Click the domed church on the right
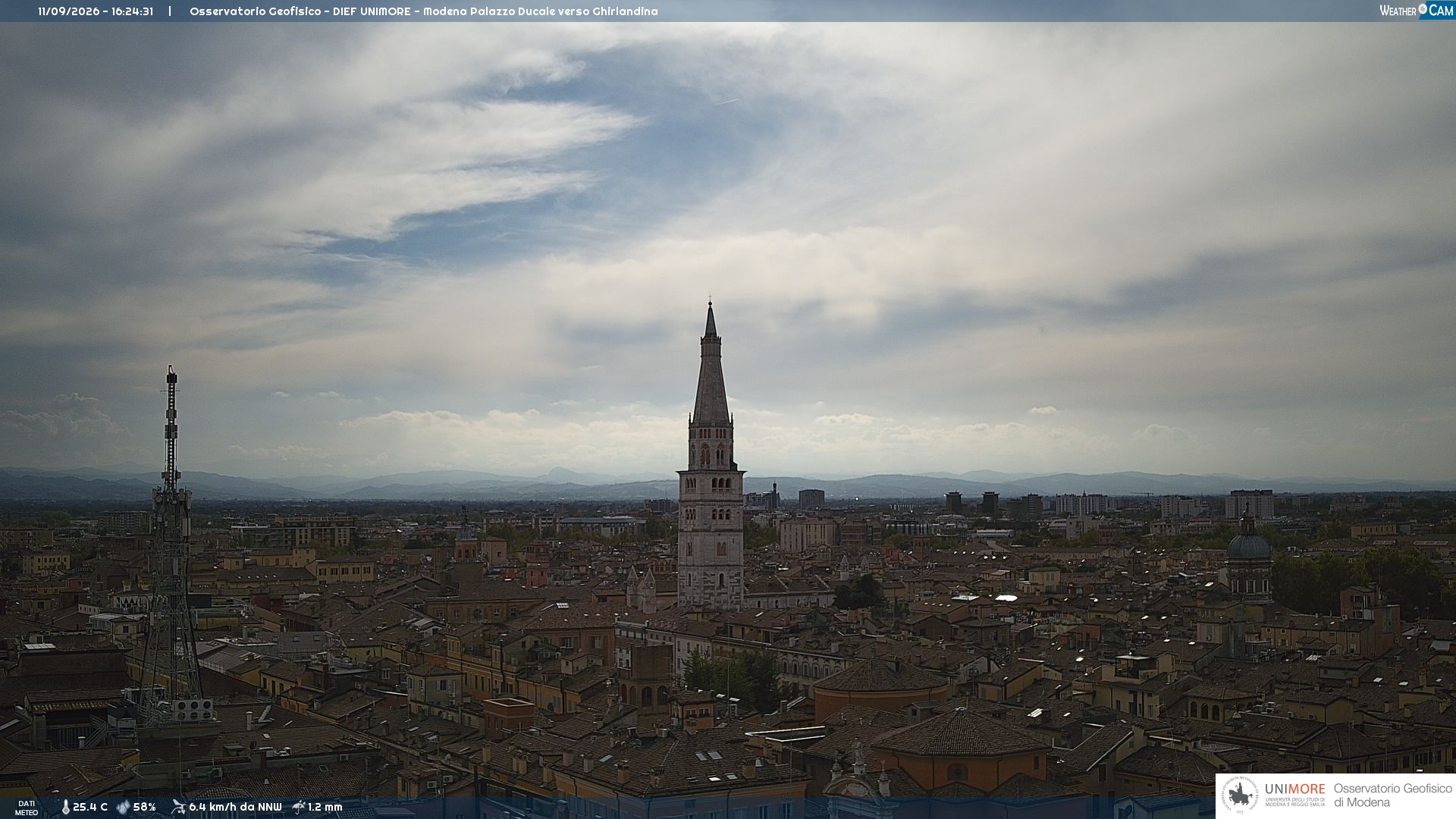 coord(1249,557)
